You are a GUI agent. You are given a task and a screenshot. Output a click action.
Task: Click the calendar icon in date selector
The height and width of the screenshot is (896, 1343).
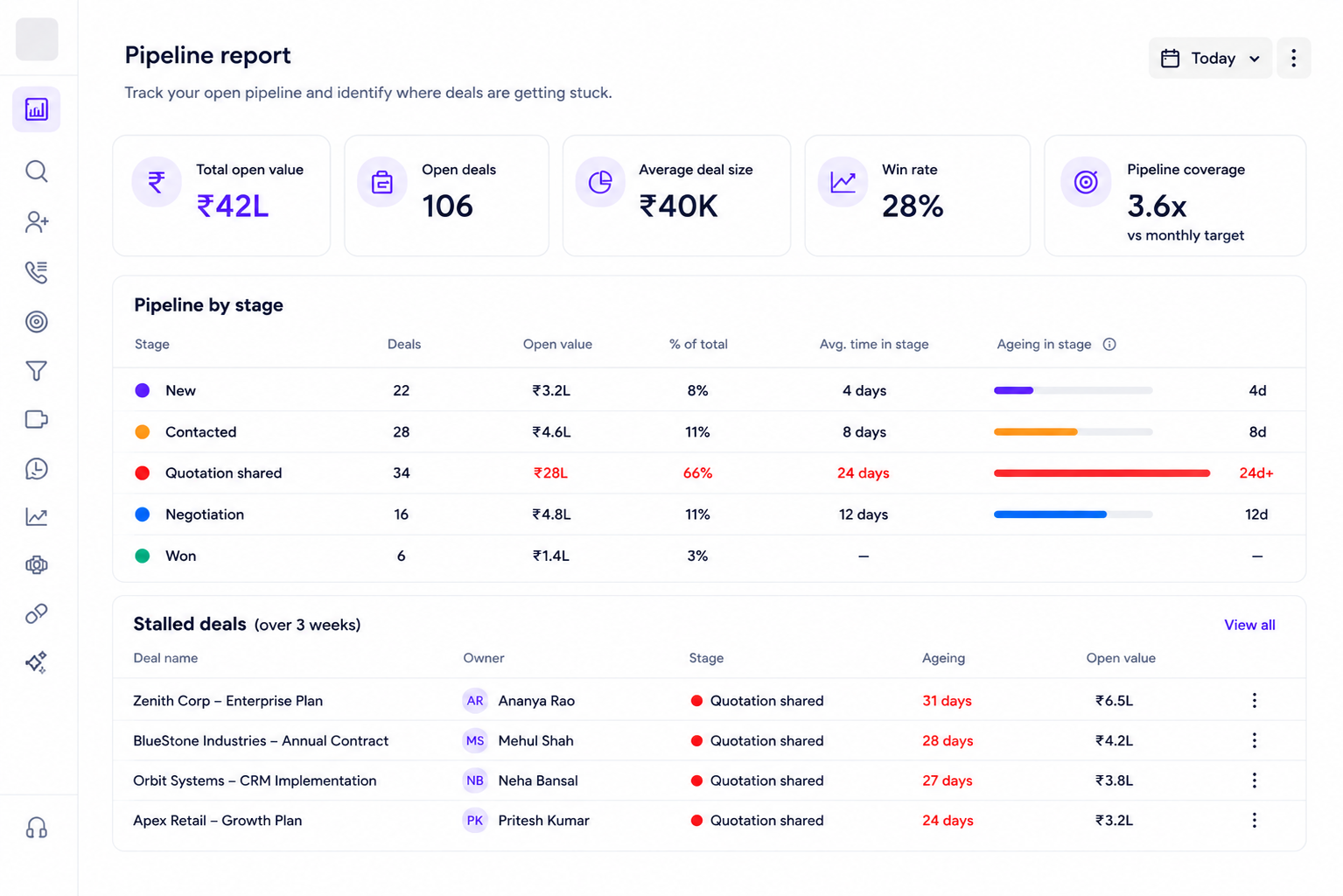pyautogui.click(x=1170, y=59)
